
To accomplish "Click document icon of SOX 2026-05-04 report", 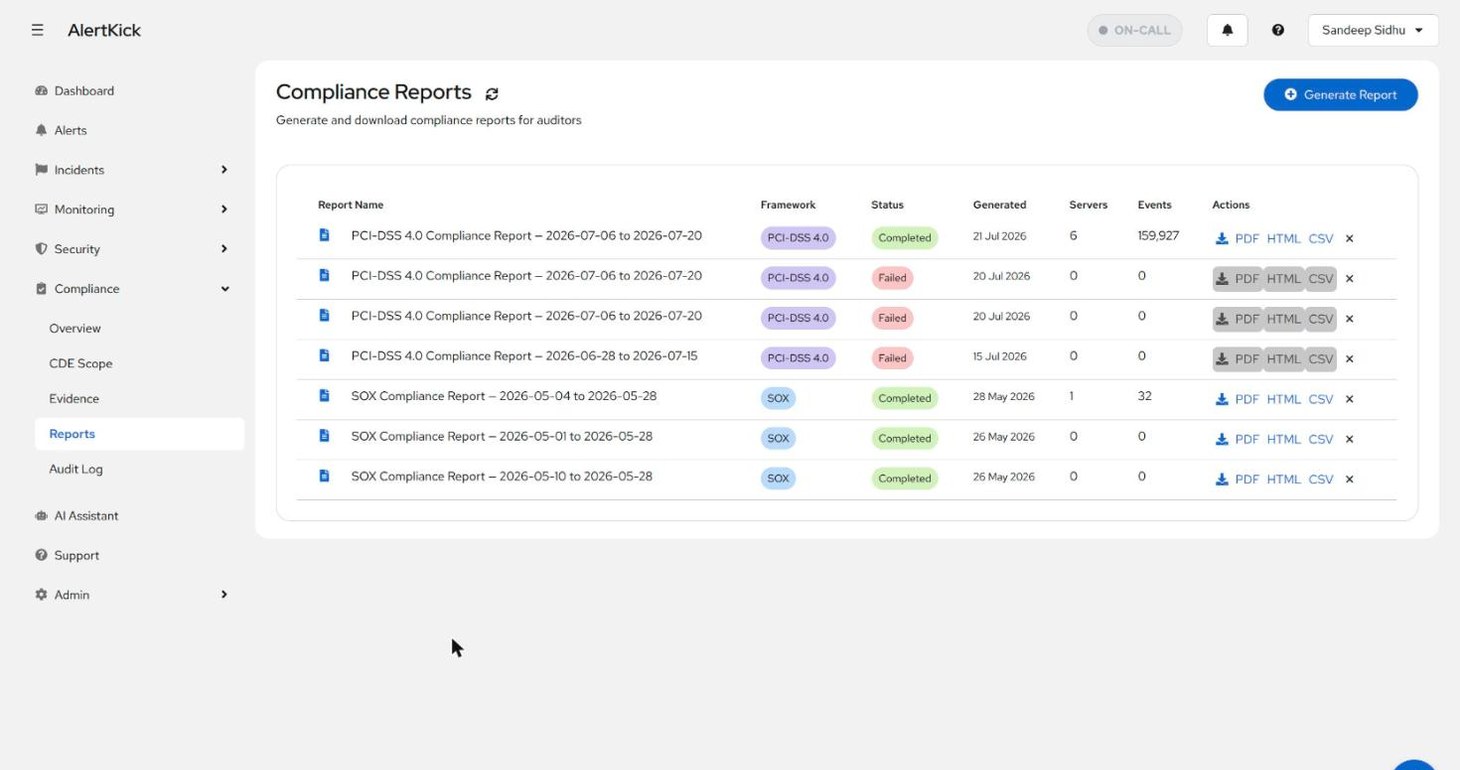I will click(324, 395).
